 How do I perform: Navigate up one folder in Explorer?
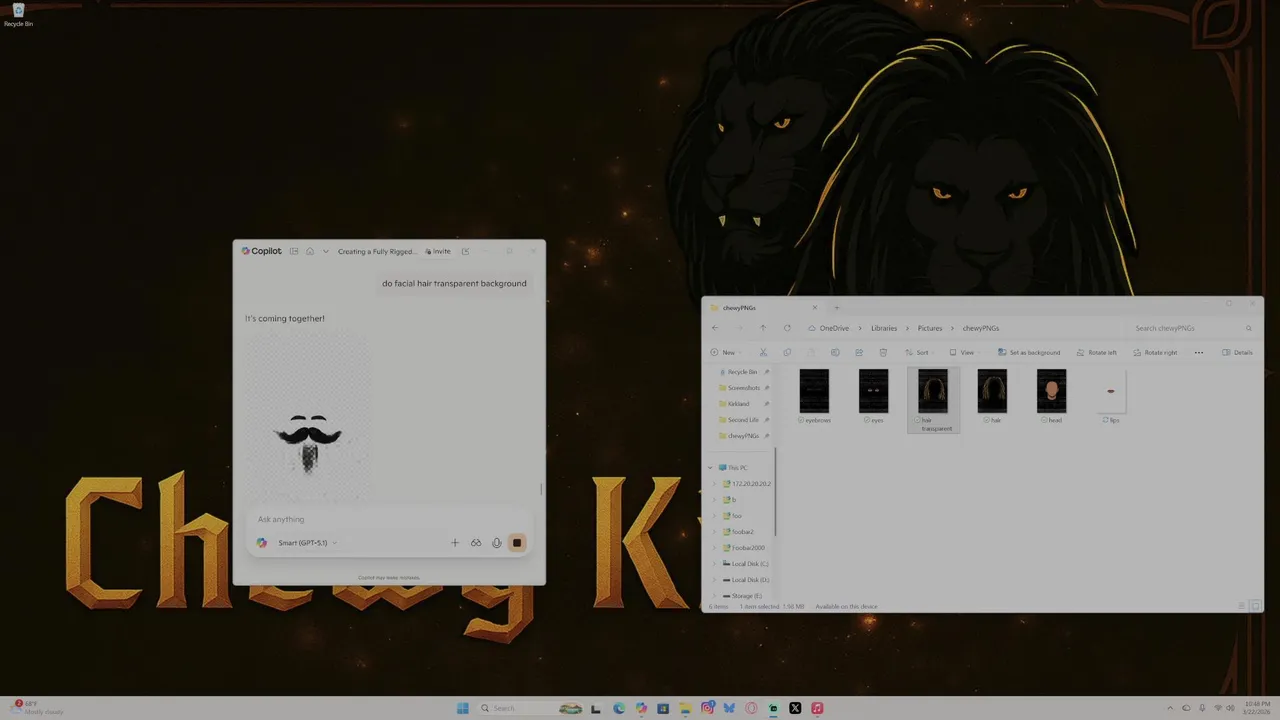tap(763, 328)
